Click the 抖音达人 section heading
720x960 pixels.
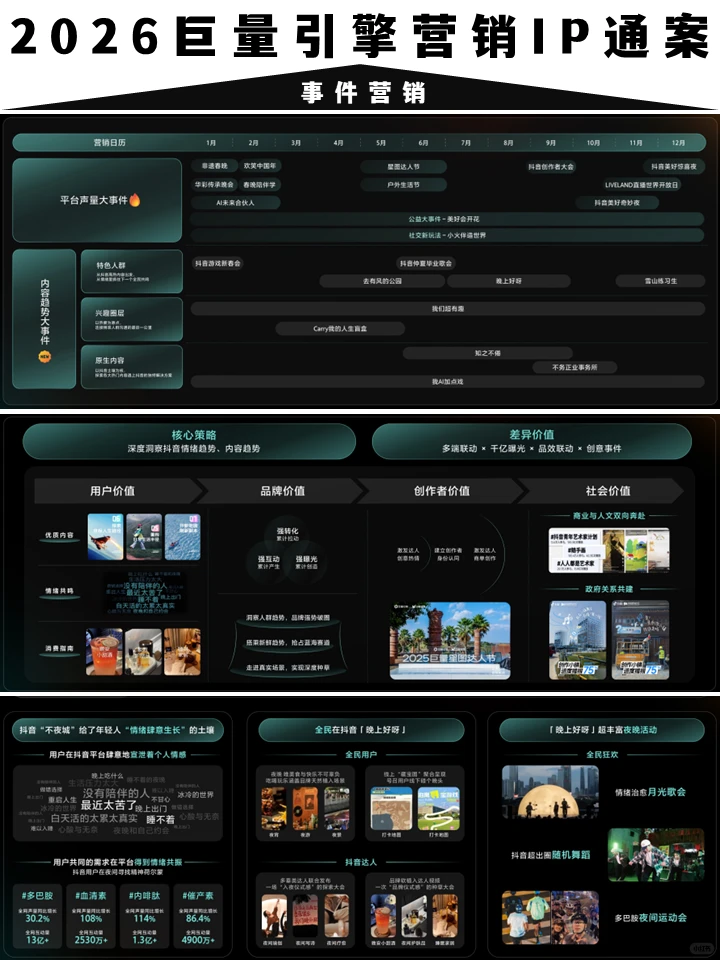click(x=361, y=863)
